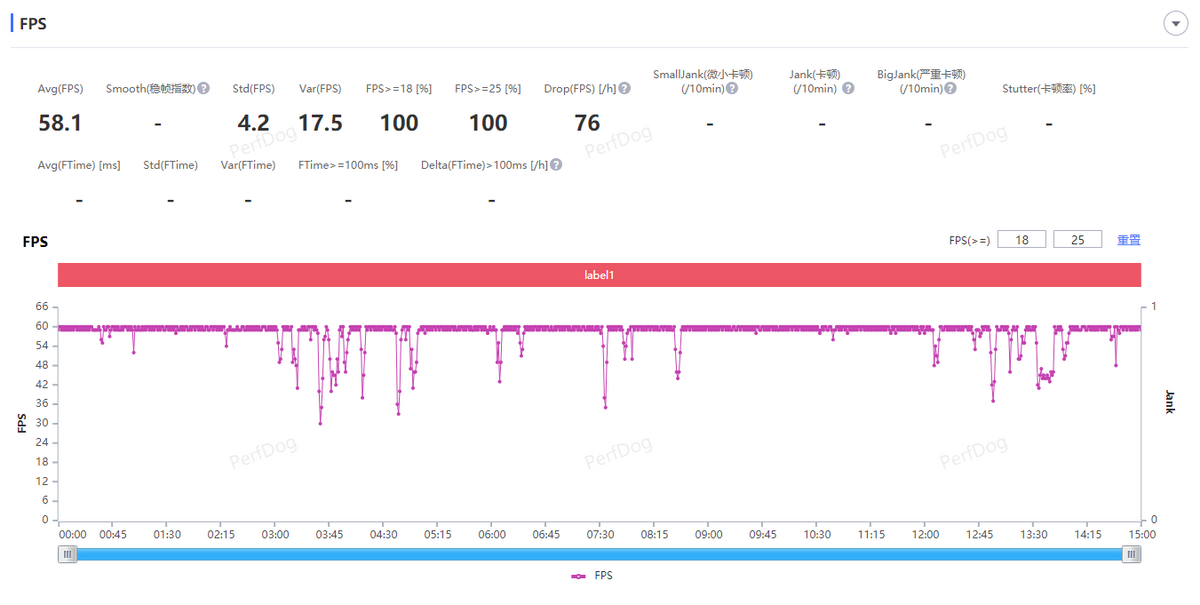Click left handle of time range slider

[67, 554]
